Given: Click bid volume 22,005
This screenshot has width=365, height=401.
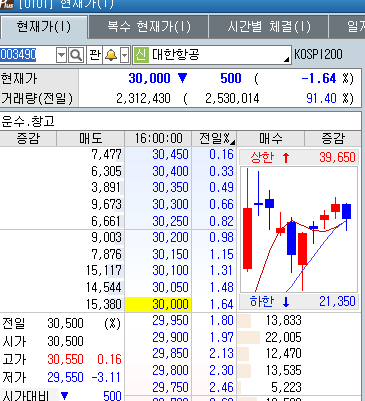Looking at the screenshot, I should [x=283, y=337].
